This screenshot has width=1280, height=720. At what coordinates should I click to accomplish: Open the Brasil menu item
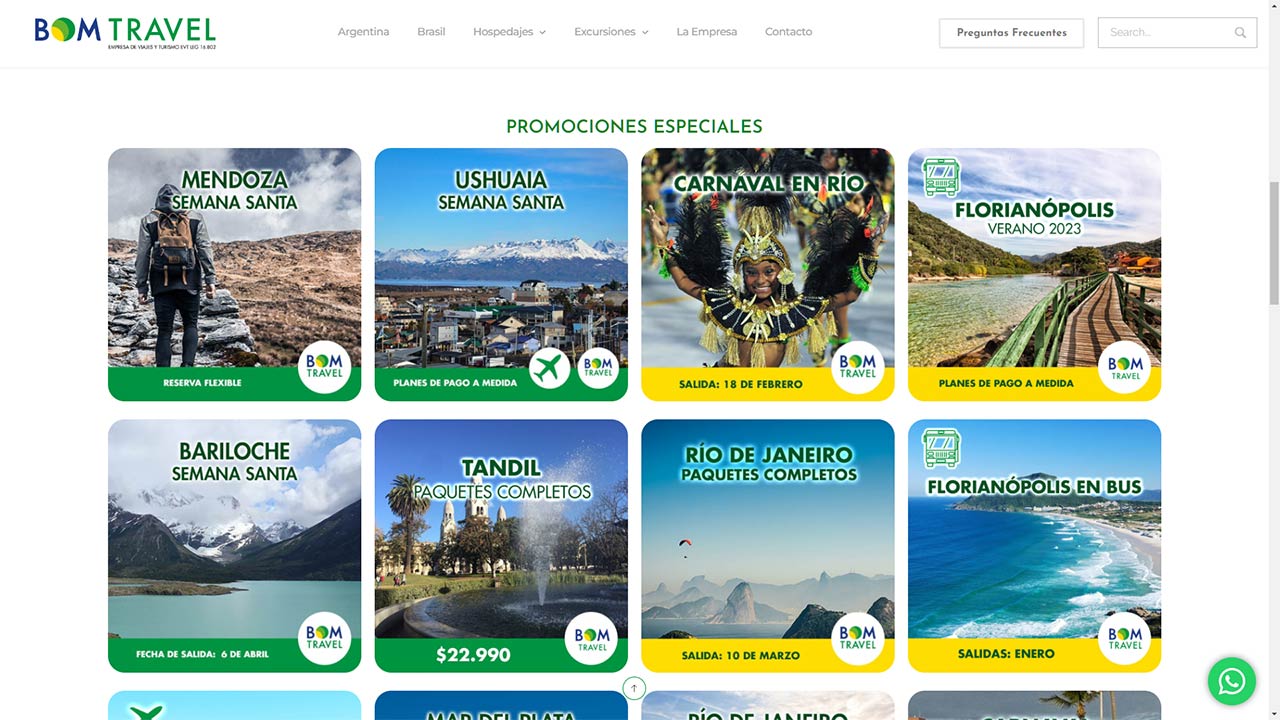431,32
